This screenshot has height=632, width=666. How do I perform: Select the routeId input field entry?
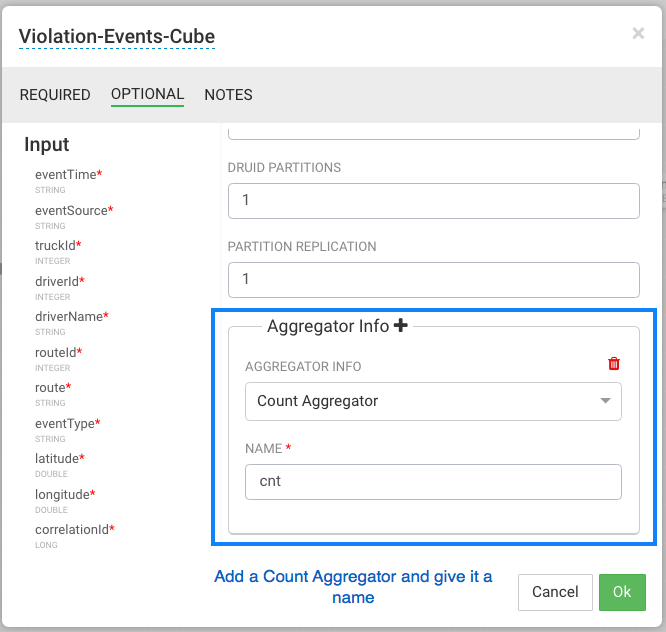(58, 353)
